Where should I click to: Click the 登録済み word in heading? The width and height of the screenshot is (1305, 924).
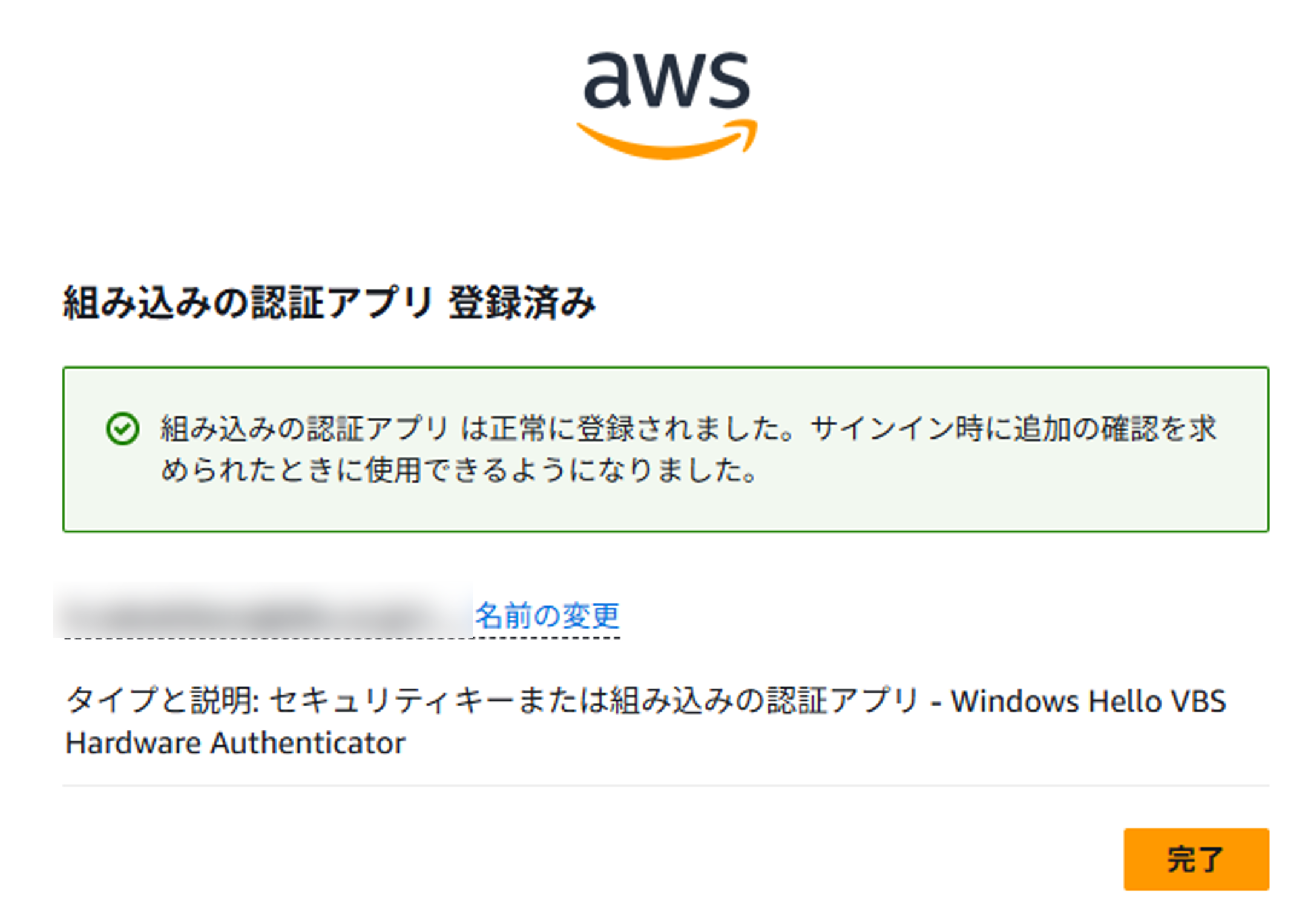pos(522,302)
